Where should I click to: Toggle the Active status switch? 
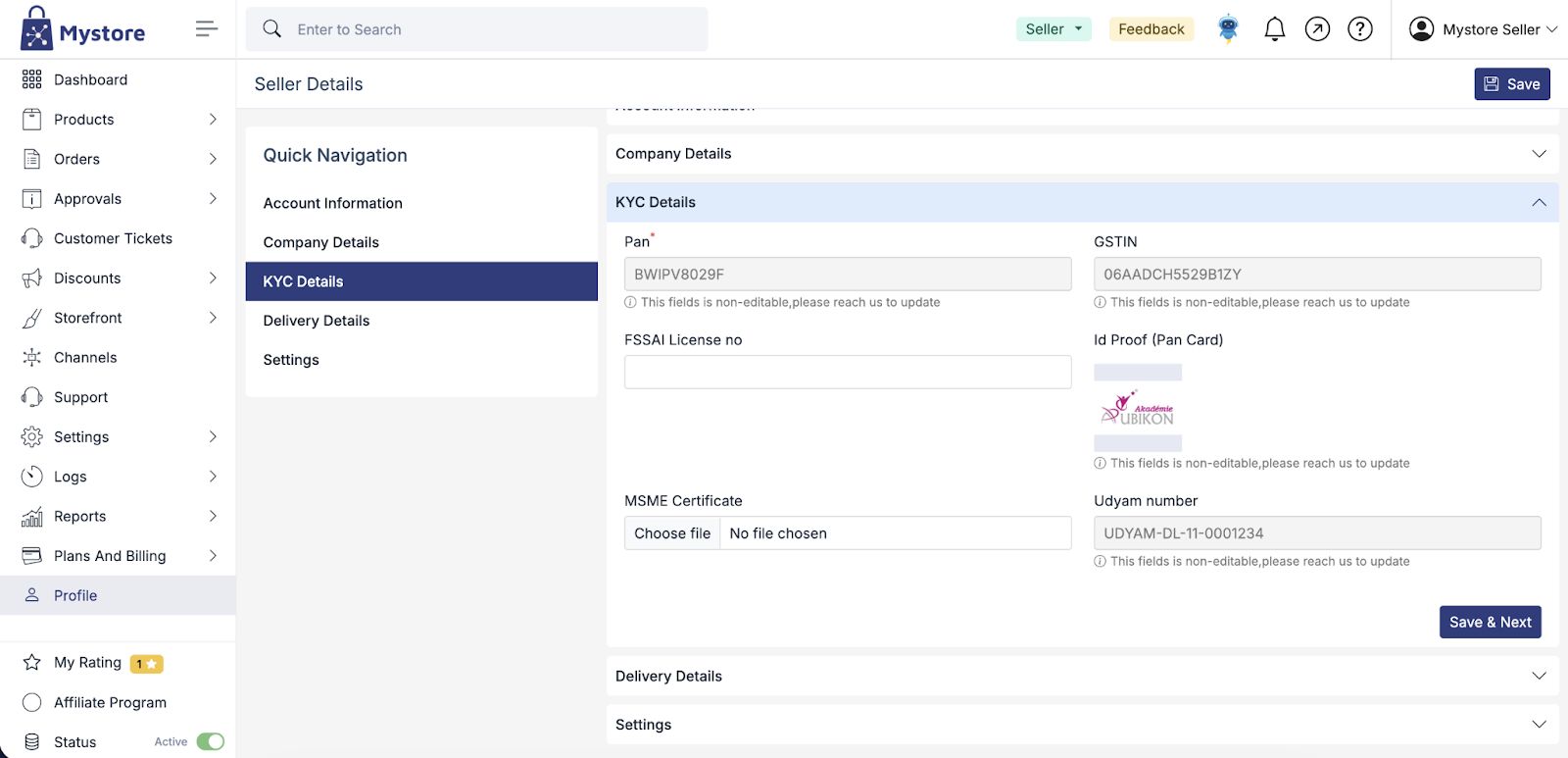tap(210, 741)
